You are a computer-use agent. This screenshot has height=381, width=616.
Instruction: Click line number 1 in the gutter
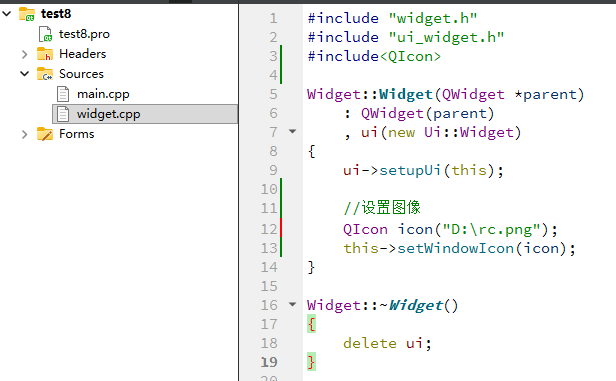pos(273,18)
